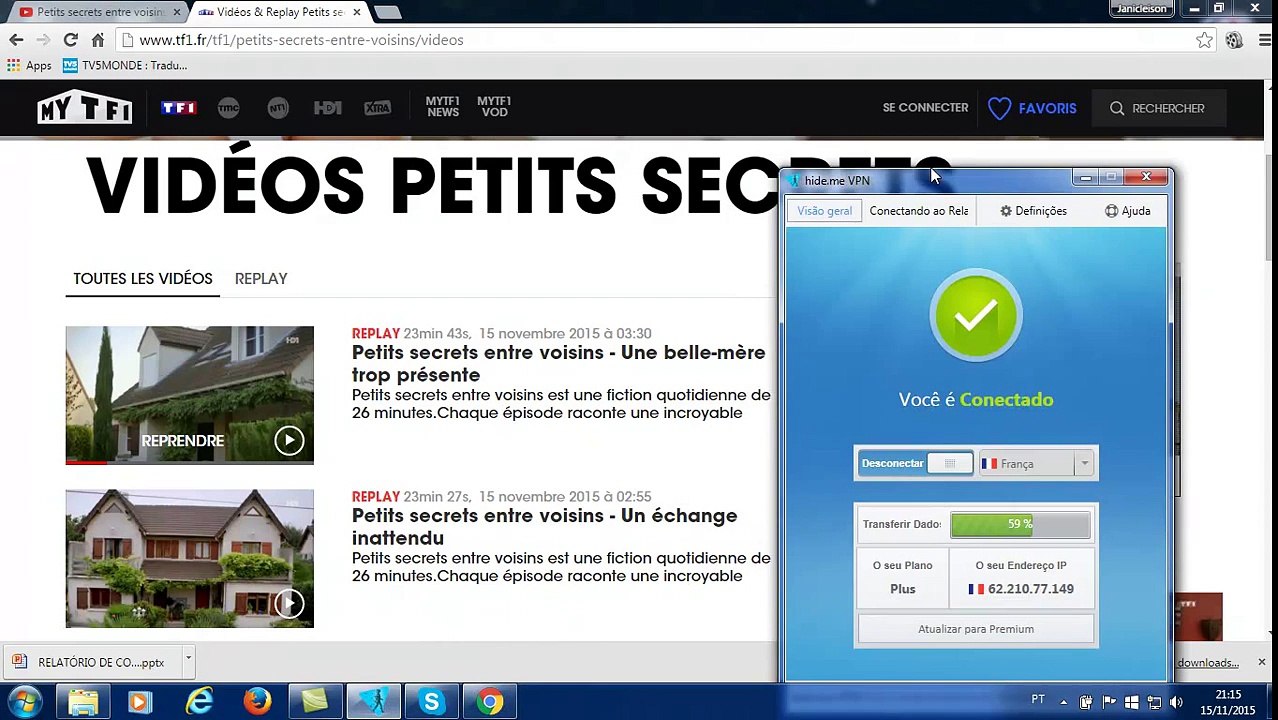Image resolution: width=1278 pixels, height=720 pixels.
Task: Open download item options arrow
Action: click(x=187, y=660)
